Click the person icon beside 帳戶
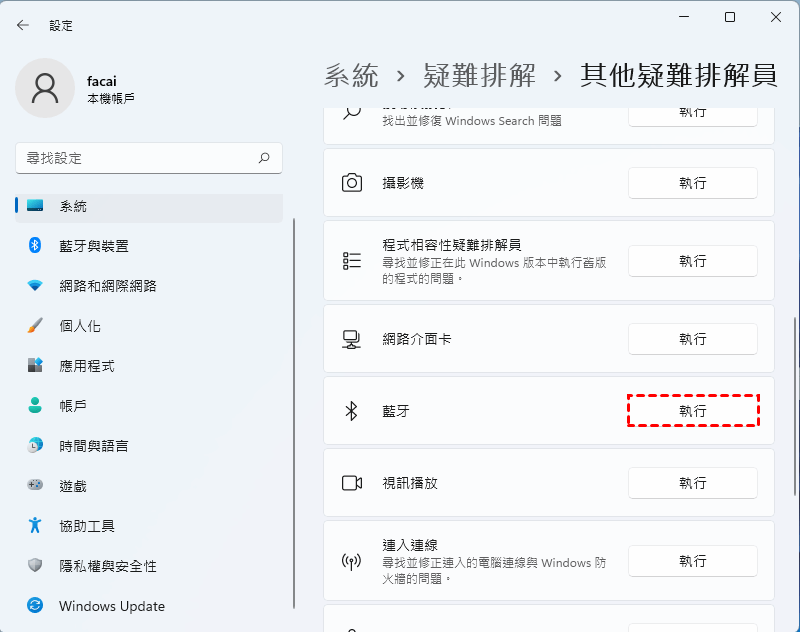This screenshot has height=632, width=800. click(35, 405)
